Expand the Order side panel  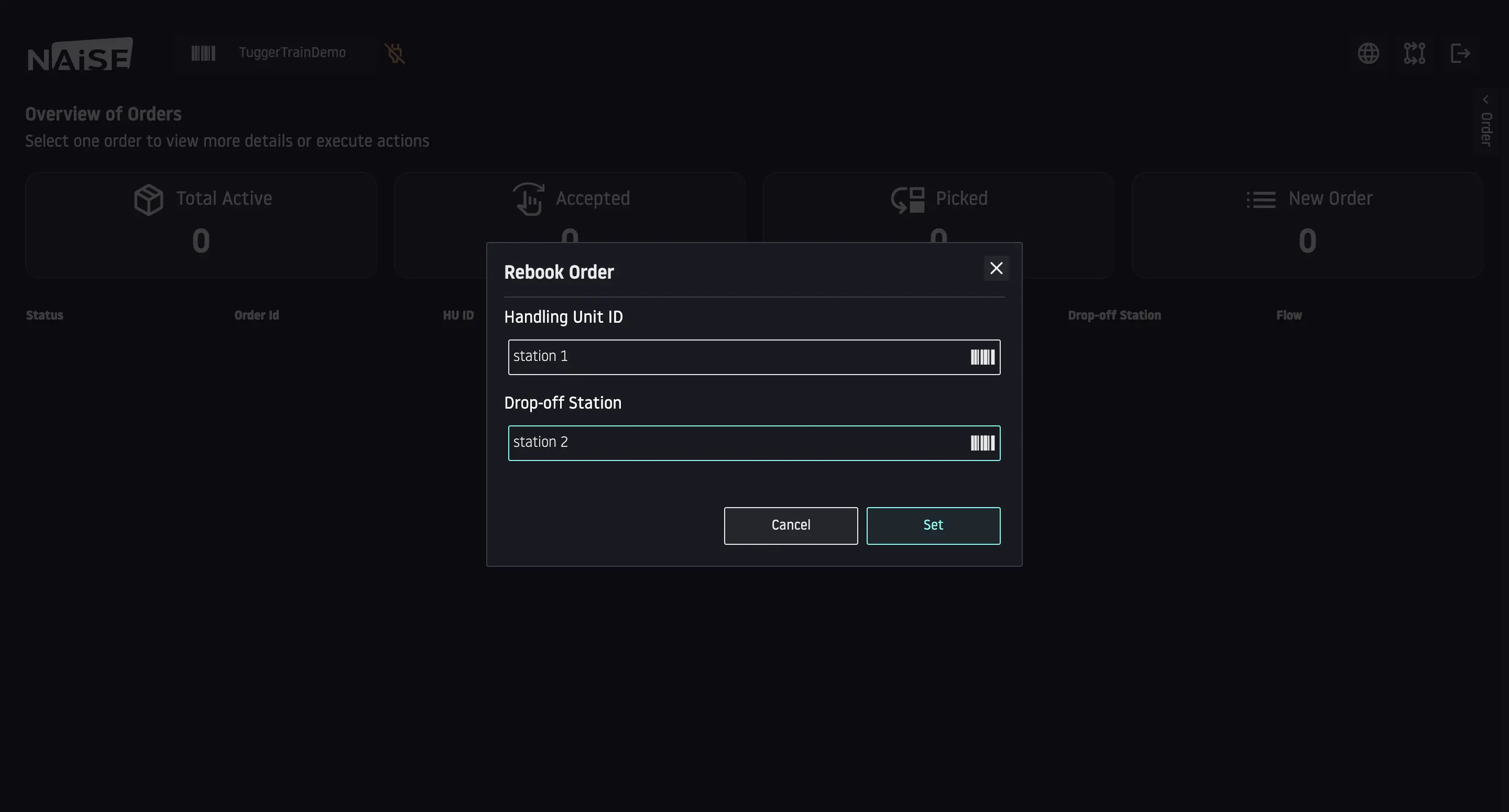tap(1485, 121)
